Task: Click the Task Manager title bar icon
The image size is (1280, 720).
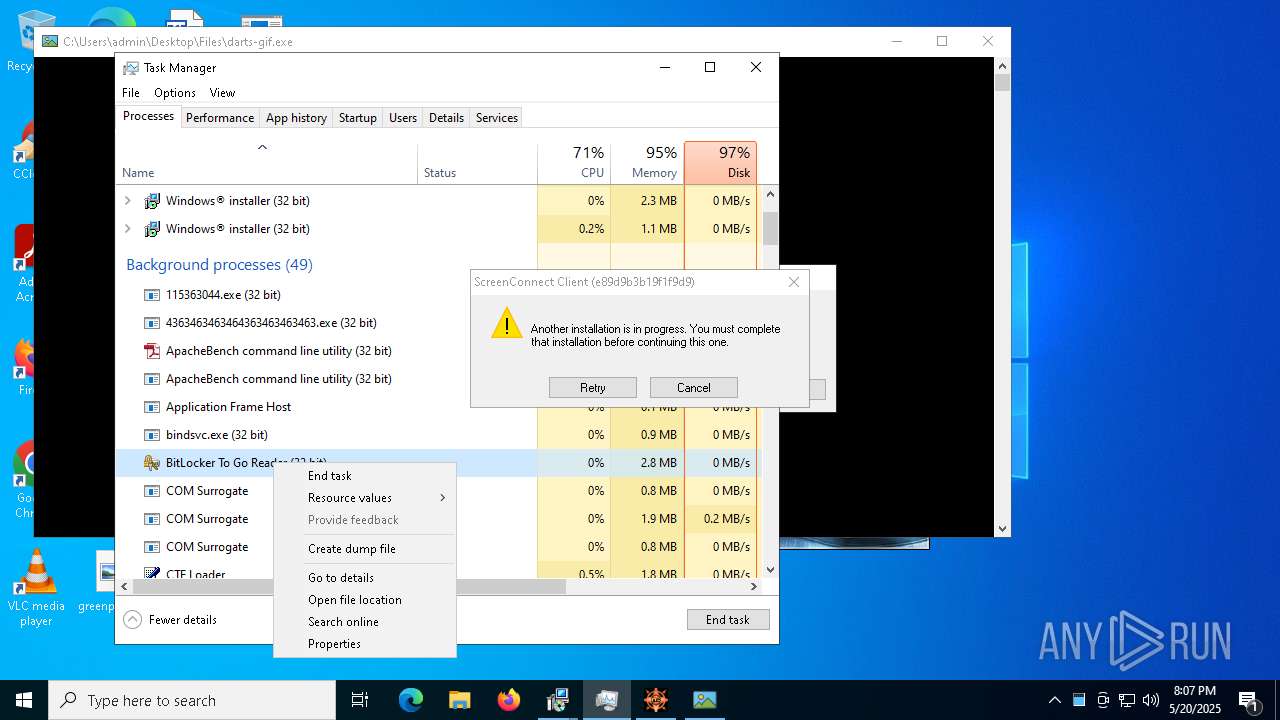Action: click(131, 68)
